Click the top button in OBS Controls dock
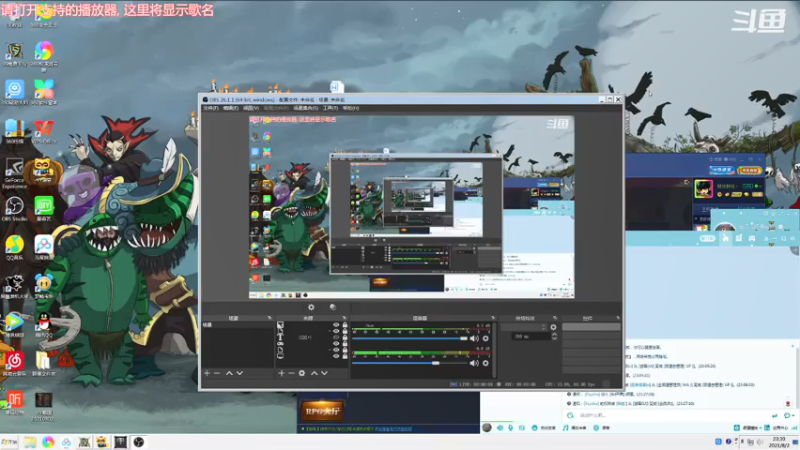The height and width of the screenshot is (450, 800). pyautogui.click(x=591, y=327)
